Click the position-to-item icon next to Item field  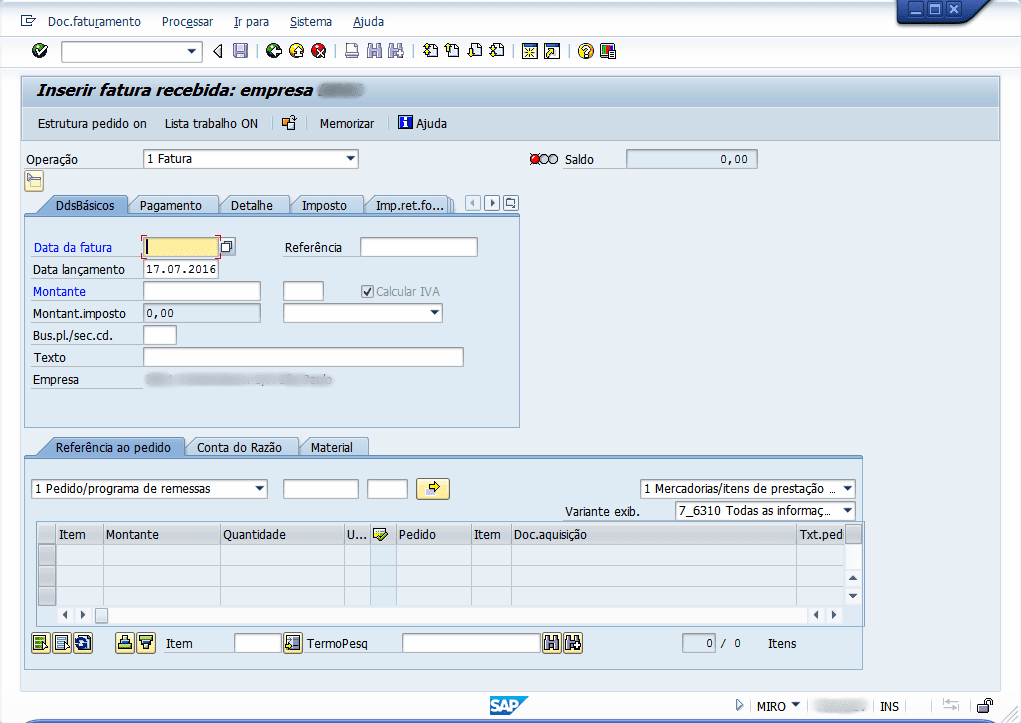click(292, 644)
